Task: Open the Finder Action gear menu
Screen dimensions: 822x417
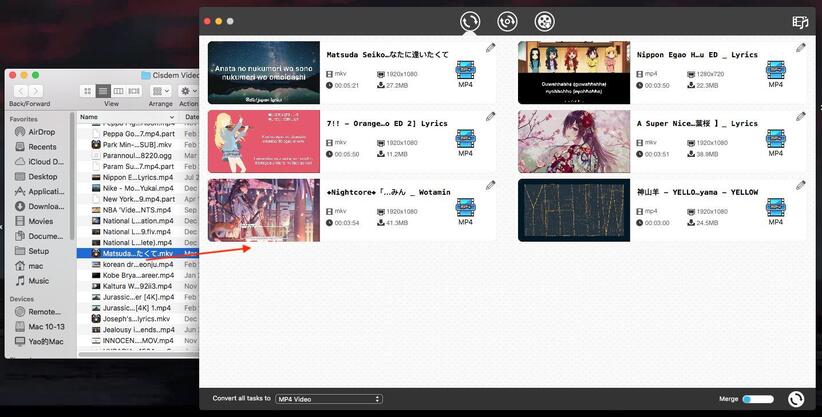Action: 188,91
